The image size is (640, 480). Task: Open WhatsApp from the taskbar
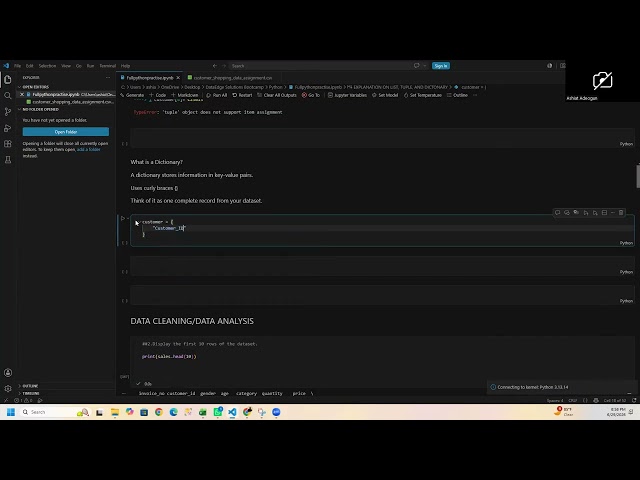coord(218,412)
